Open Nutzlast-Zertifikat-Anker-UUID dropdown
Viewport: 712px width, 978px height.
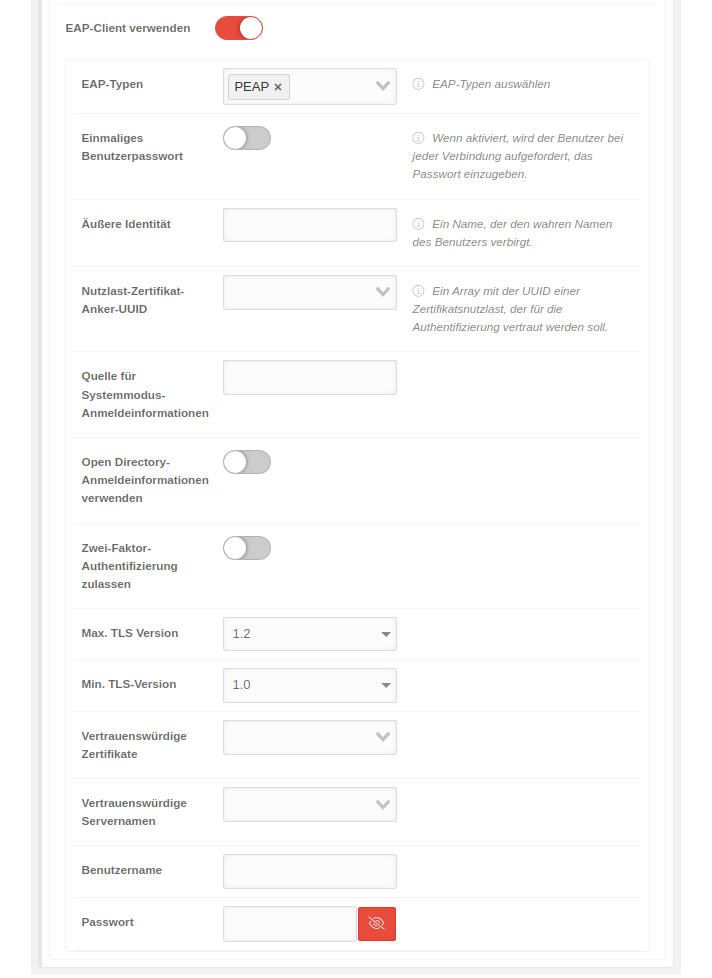(x=310, y=292)
